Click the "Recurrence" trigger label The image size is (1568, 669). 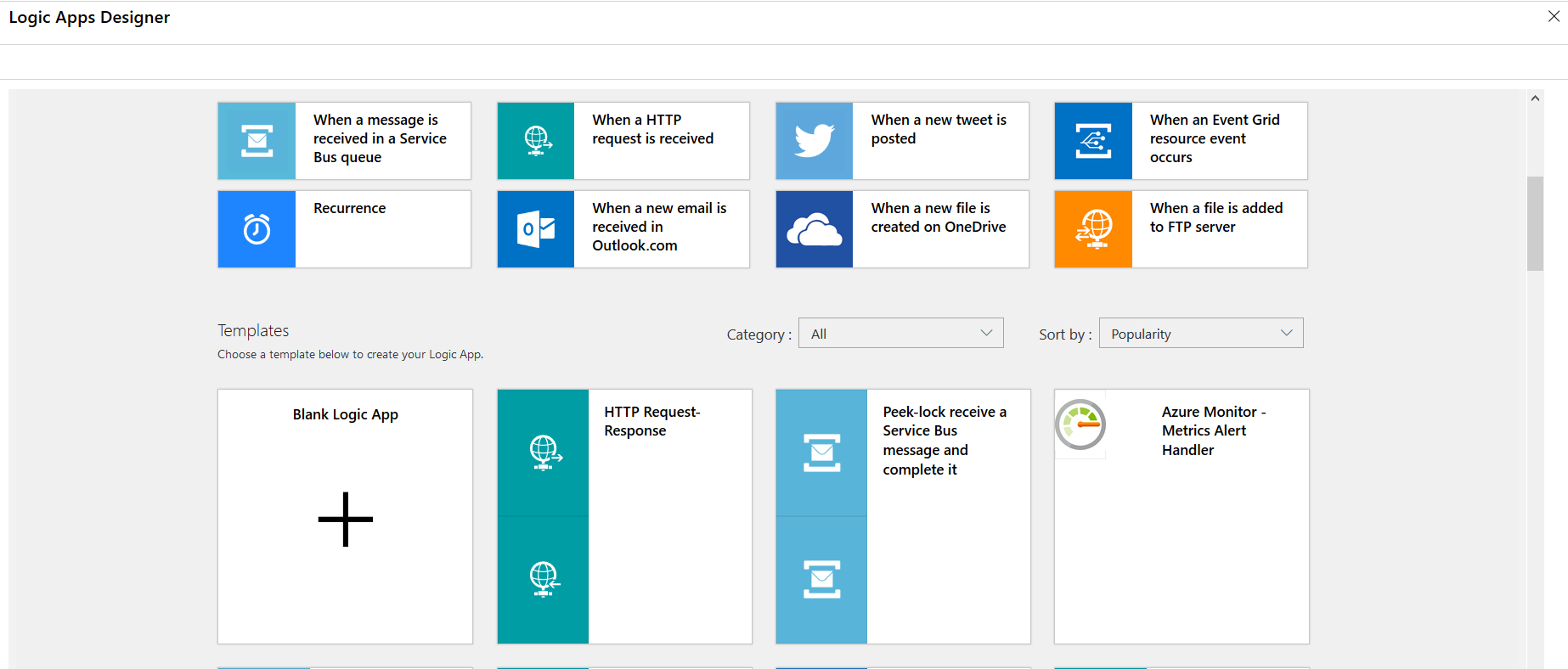[349, 208]
